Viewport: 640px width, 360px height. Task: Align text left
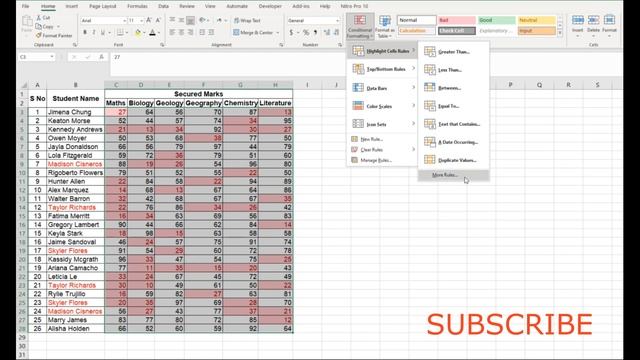coord(172,32)
